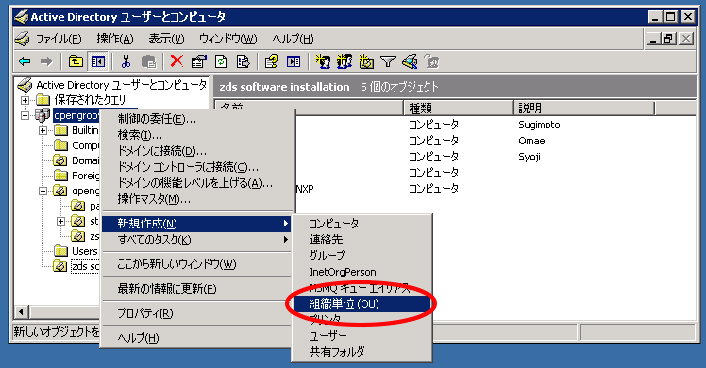This screenshot has height=368, width=706.
Task: Expand the st sub-OU node
Action: coord(61,221)
